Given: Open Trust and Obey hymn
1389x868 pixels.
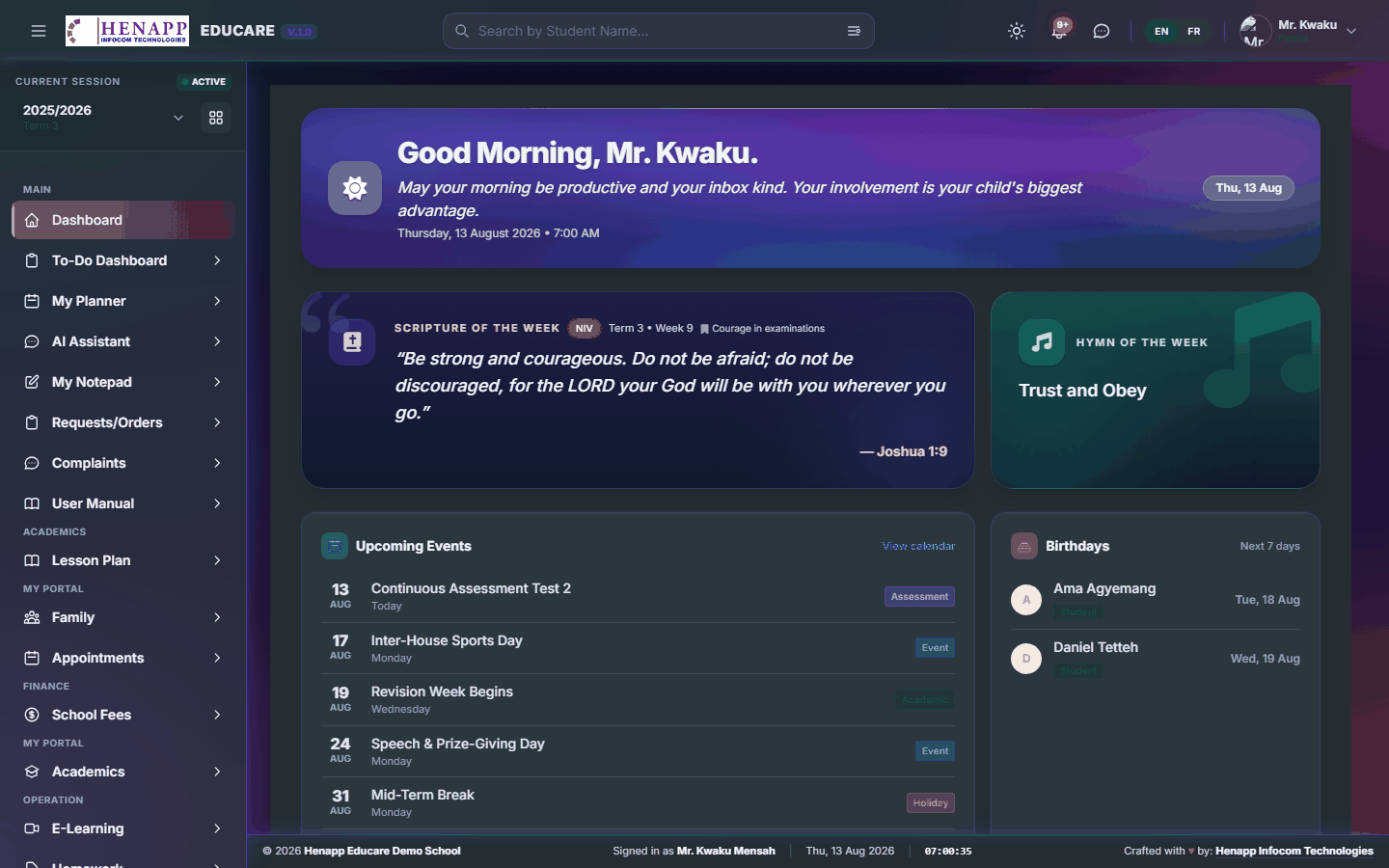Looking at the screenshot, I should point(1082,391).
